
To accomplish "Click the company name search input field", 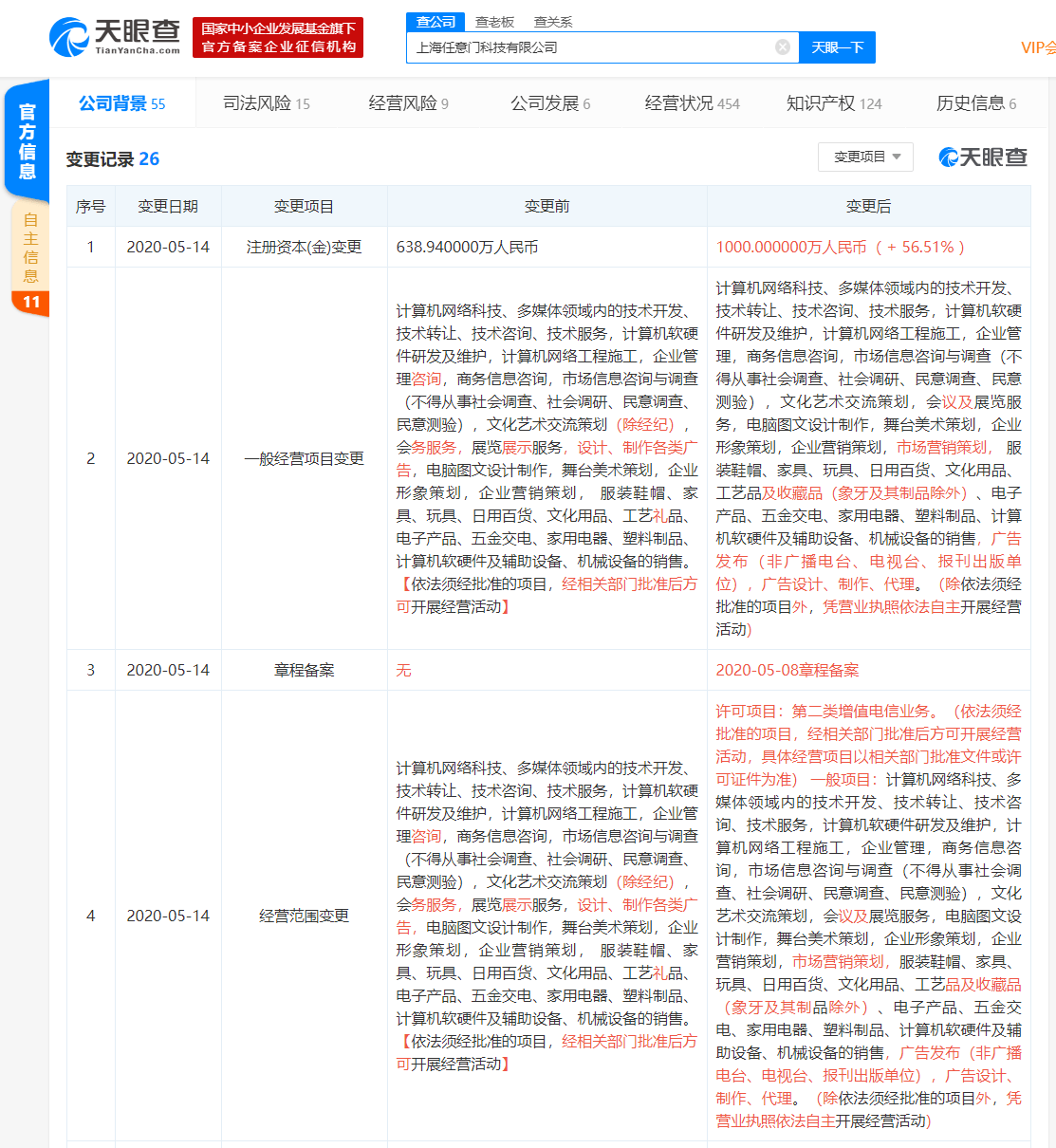I will [x=588, y=47].
